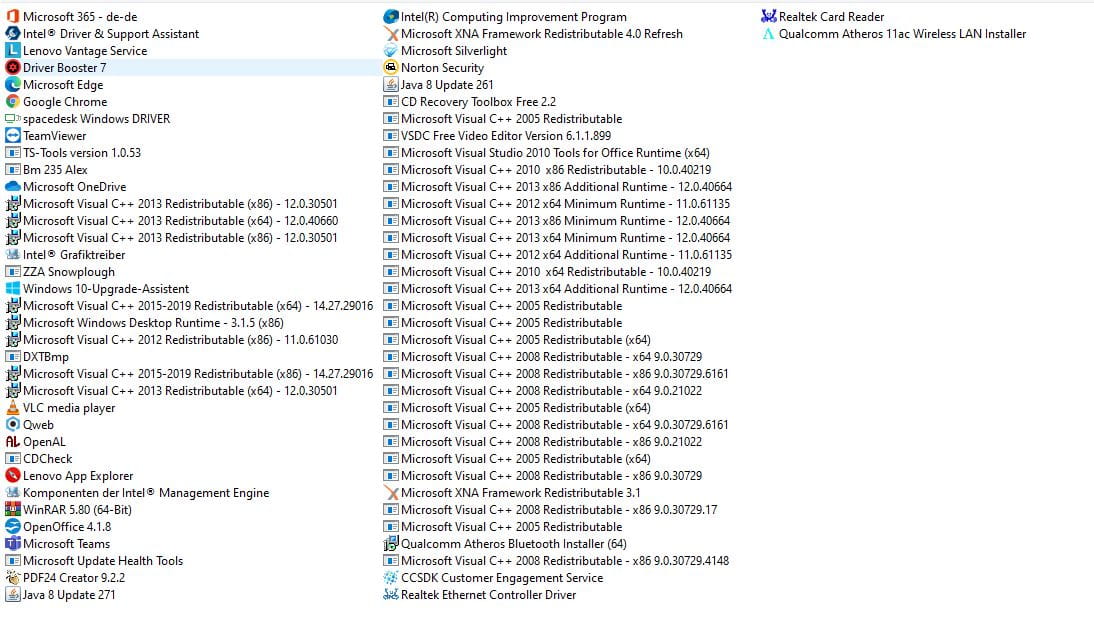The width and height of the screenshot is (1094, 618).
Task: Click the Driver Booster 7 icon
Action: 13,68
